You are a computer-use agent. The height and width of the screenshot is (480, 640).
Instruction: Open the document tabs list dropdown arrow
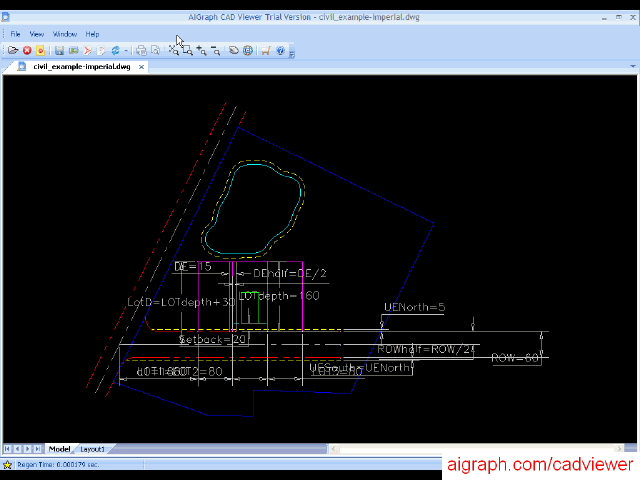633,66
